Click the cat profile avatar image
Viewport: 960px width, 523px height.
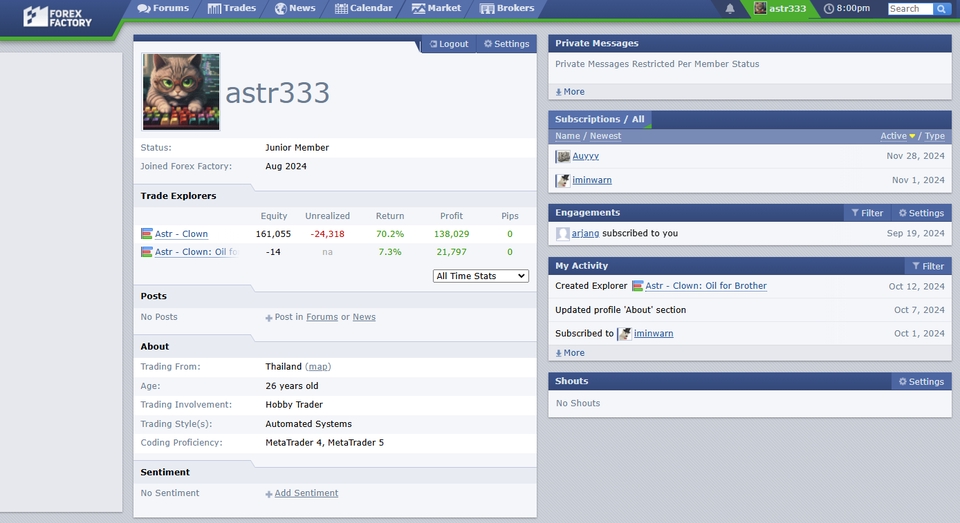coord(181,92)
